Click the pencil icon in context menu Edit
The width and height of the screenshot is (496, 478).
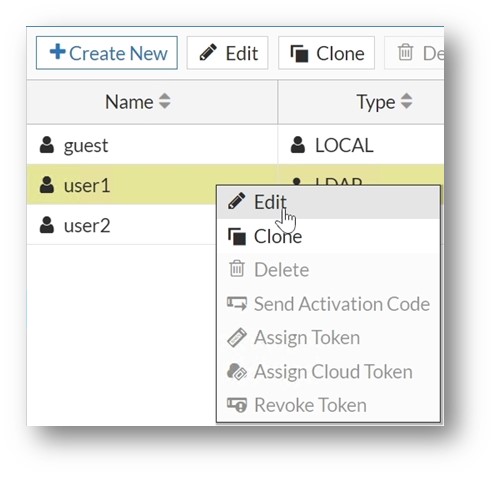(x=237, y=201)
